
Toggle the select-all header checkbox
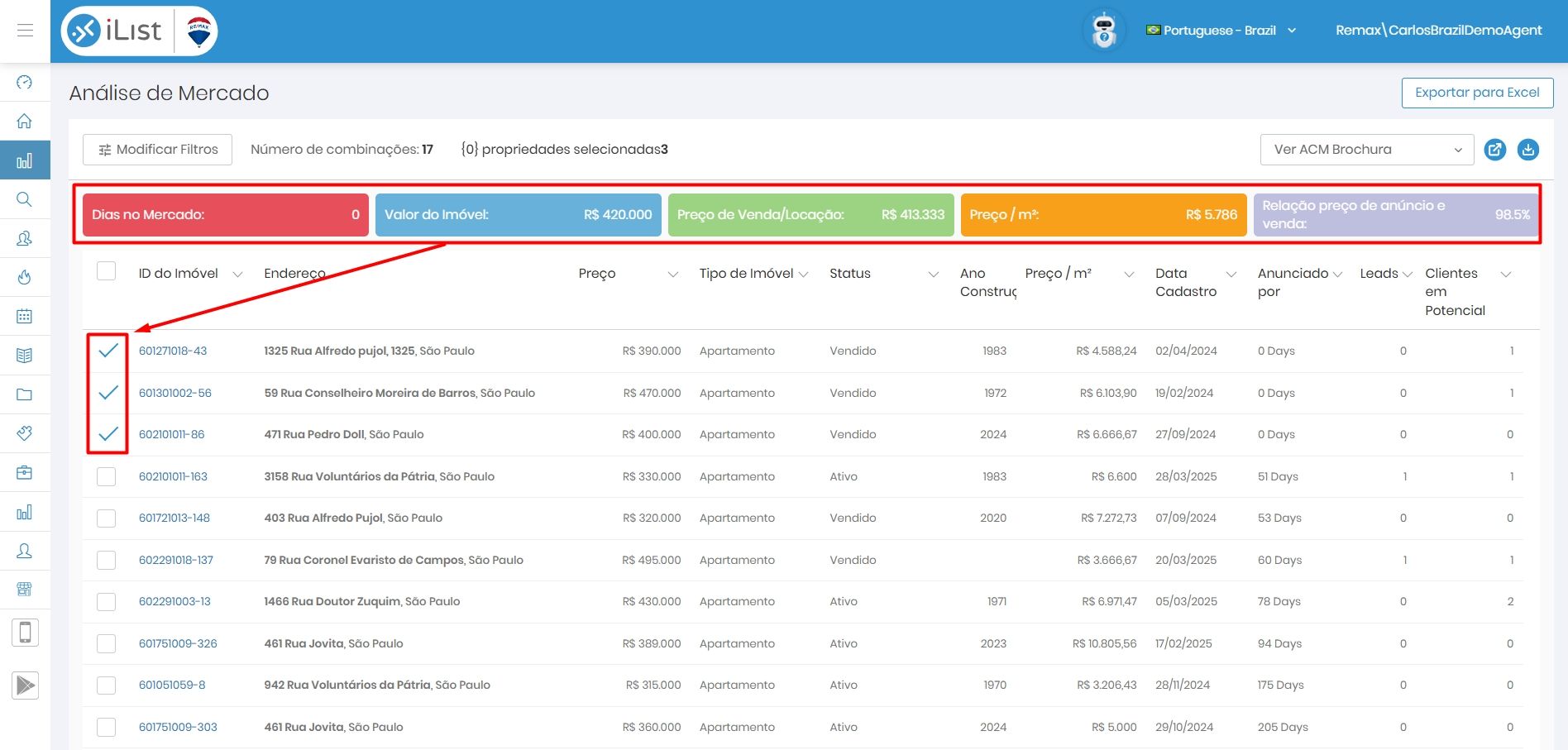tap(106, 271)
